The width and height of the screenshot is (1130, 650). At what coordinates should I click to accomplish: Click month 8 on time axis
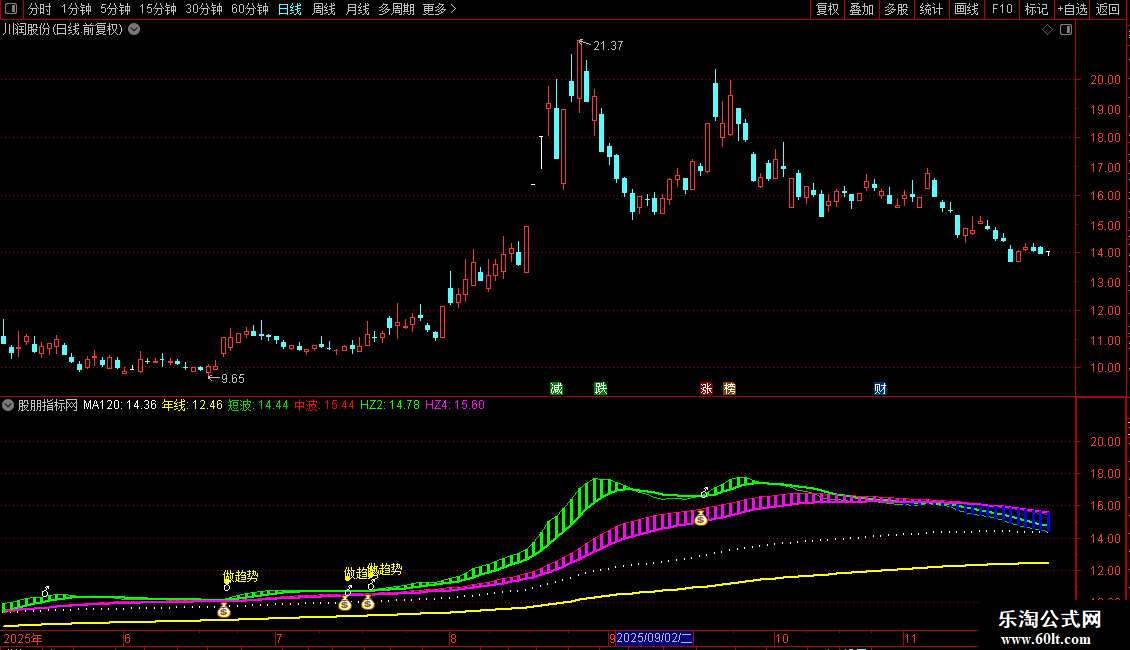click(453, 638)
